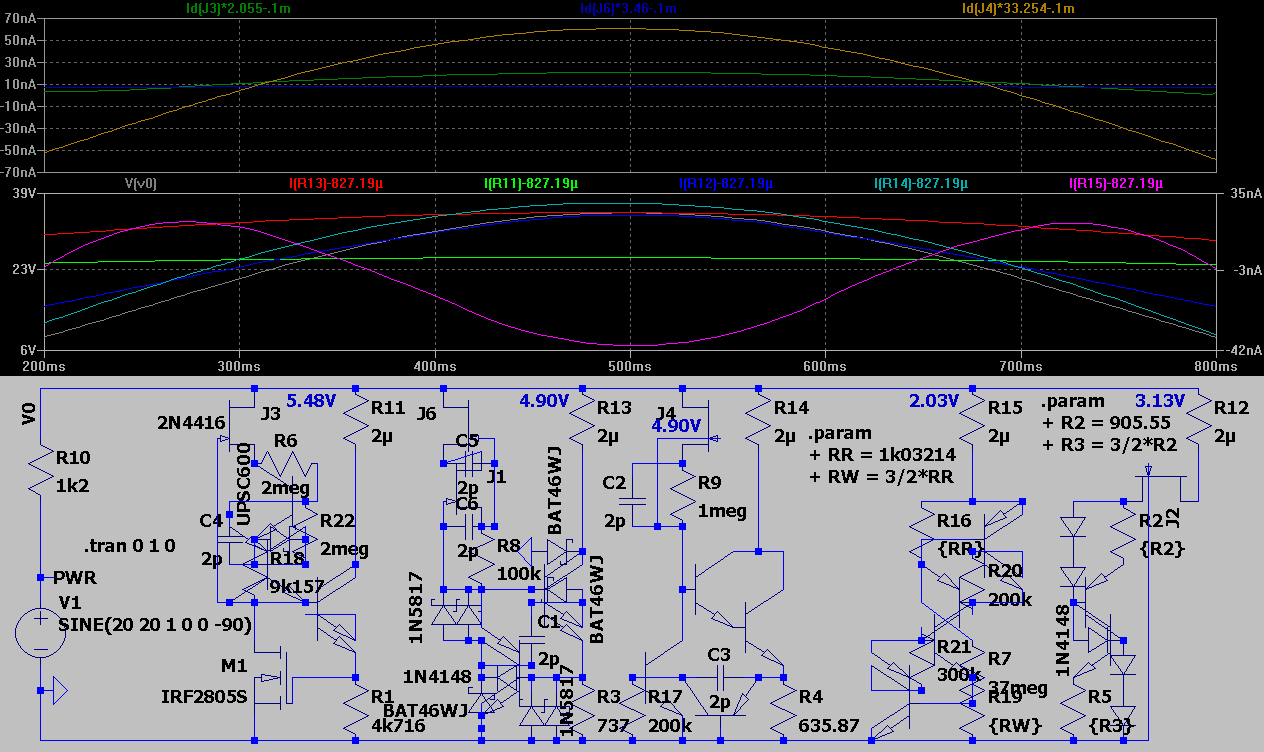The image size is (1264, 752).
Task: Click the R9 resistor symbol
Action: pos(682,496)
